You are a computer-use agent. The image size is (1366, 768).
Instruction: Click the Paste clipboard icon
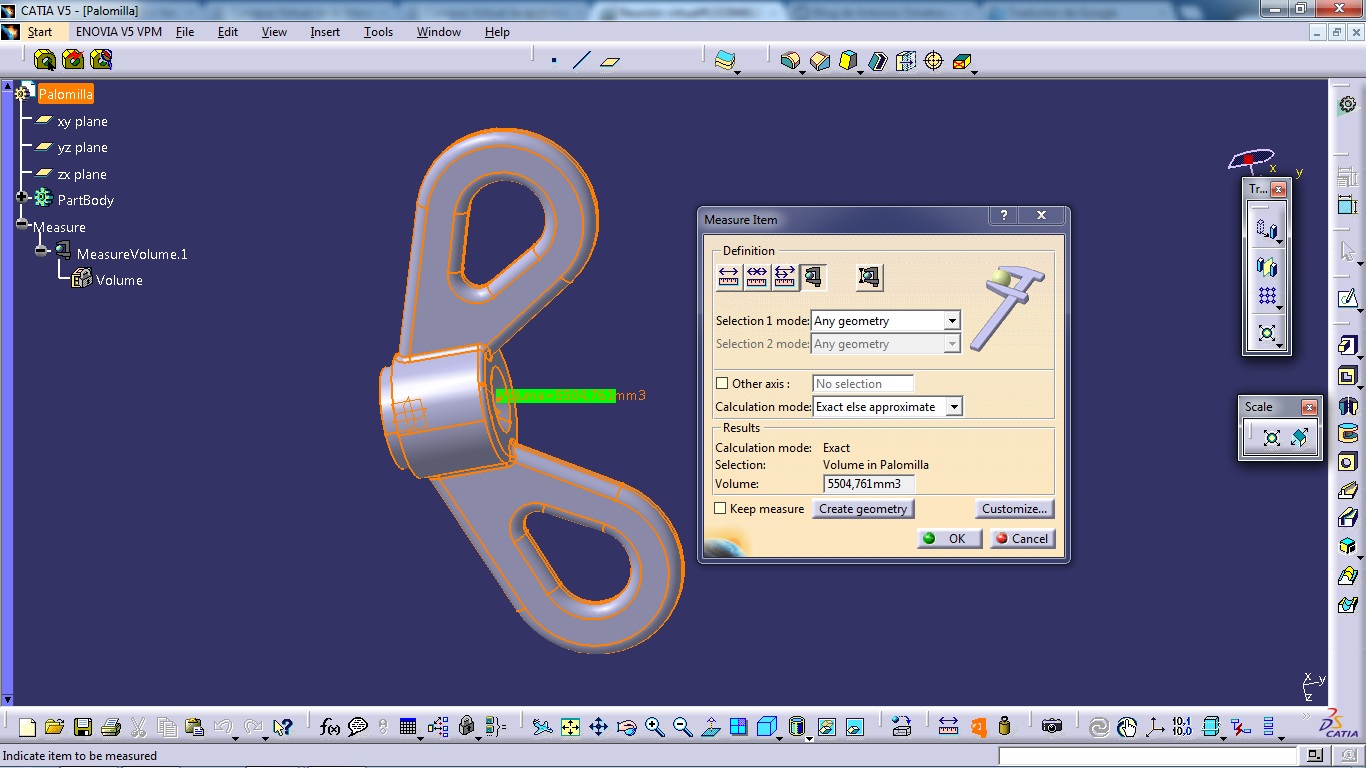click(195, 727)
